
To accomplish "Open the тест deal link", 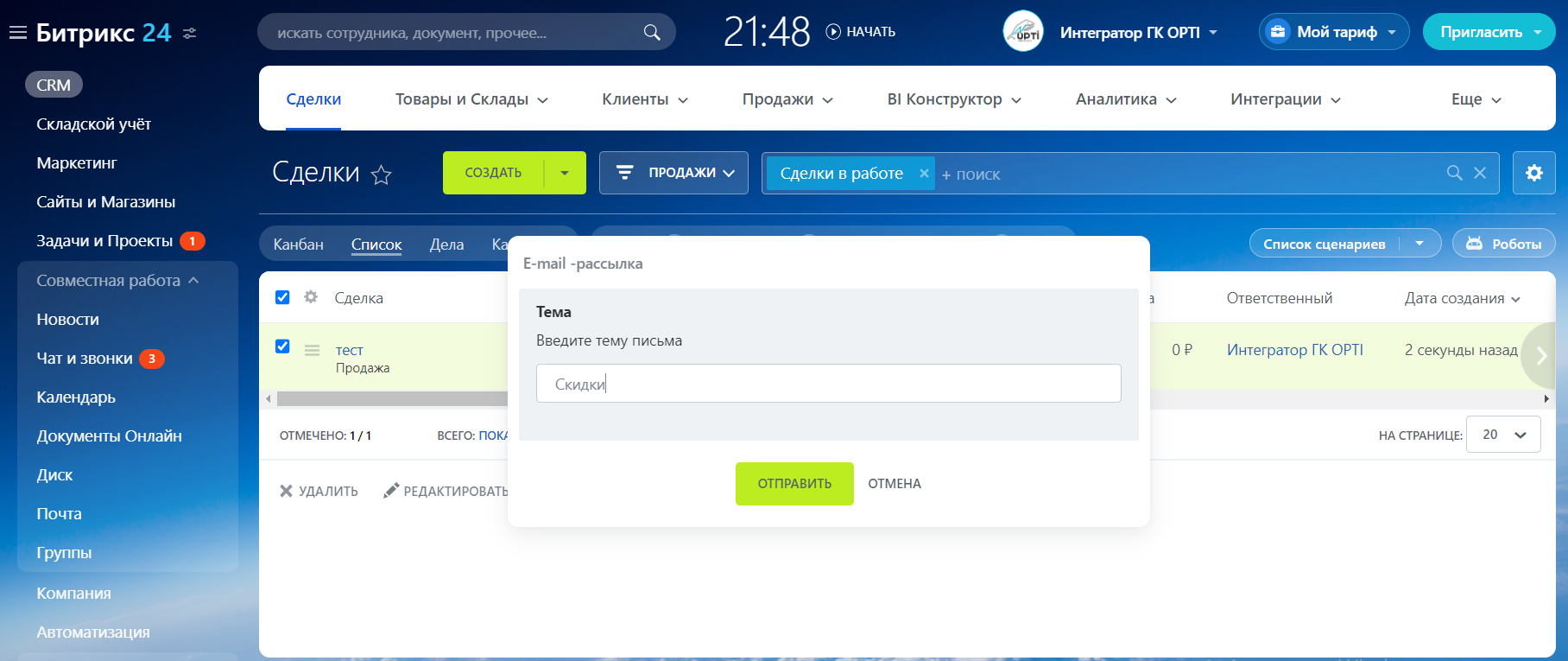I will 349,350.
